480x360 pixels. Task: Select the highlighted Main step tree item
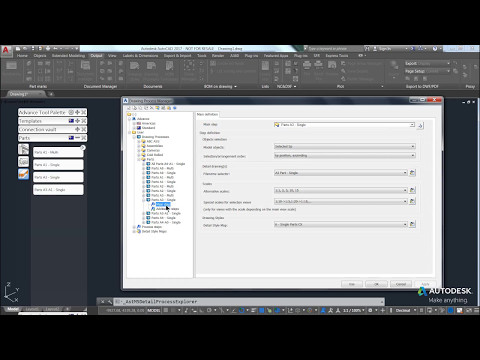(163, 204)
